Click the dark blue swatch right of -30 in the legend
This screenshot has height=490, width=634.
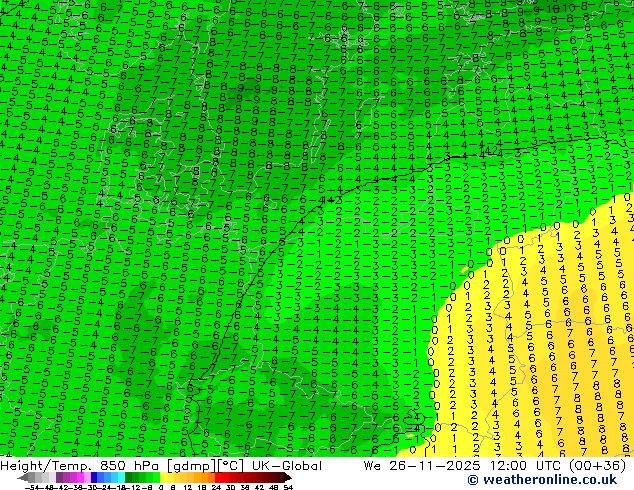(94, 478)
